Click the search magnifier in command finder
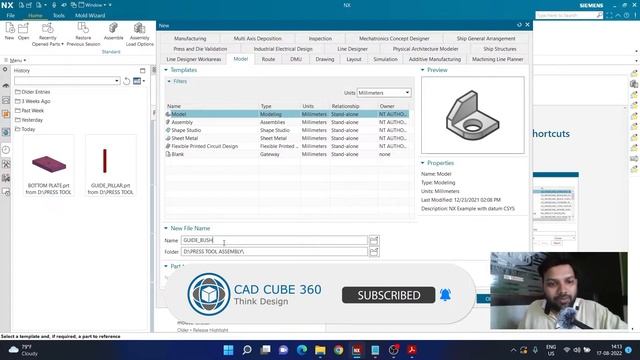The image size is (640, 360). (599, 15)
